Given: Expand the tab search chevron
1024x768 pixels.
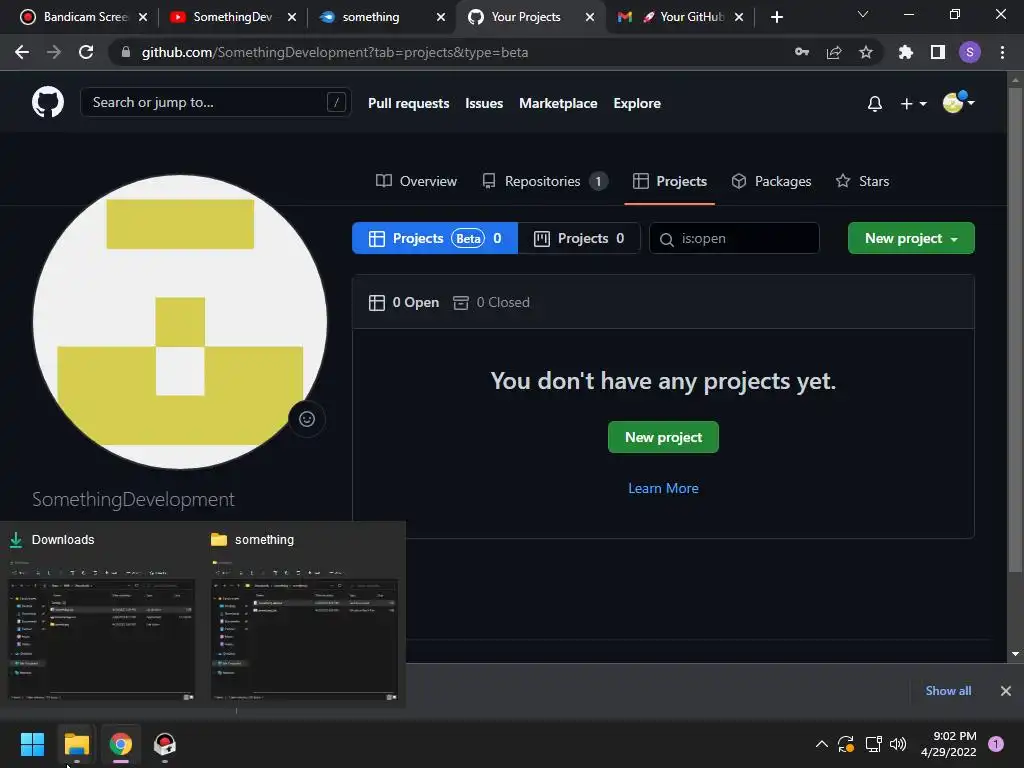Looking at the screenshot, I should [863, 14].
